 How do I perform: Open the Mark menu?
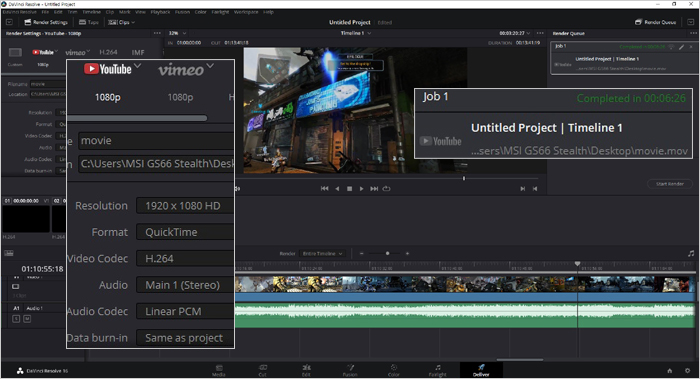pyautogui.click(x=125, y=12)
